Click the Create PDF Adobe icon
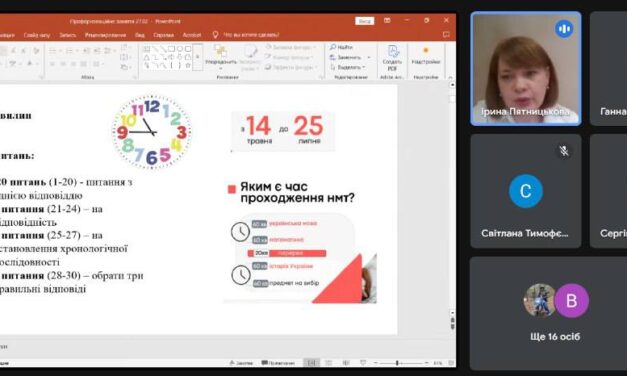Image resolution: width=627 pixels, height=376 pixels. point(392,58)
